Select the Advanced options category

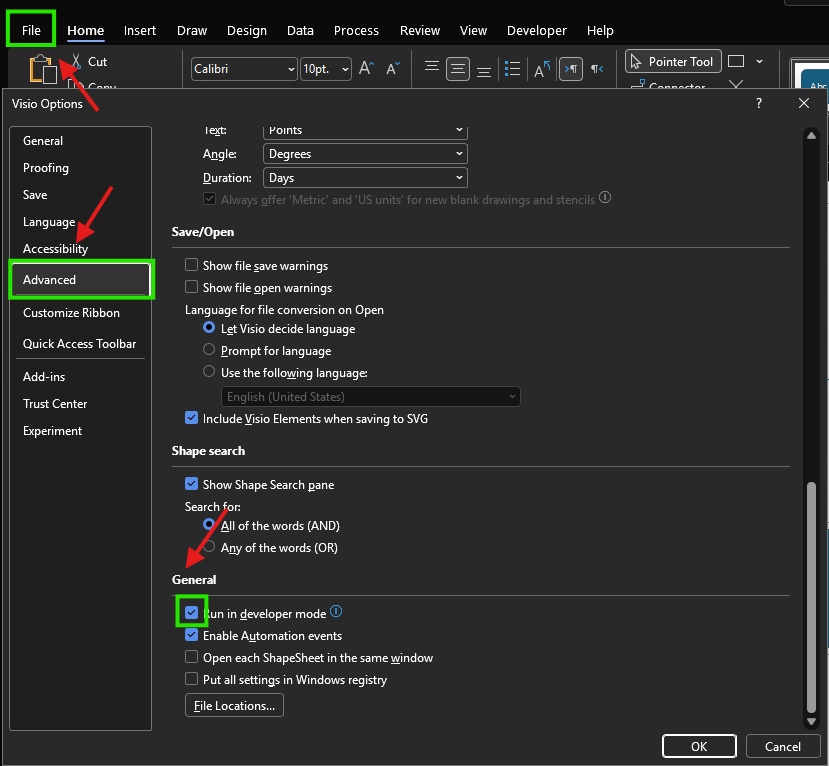[80, 280]
